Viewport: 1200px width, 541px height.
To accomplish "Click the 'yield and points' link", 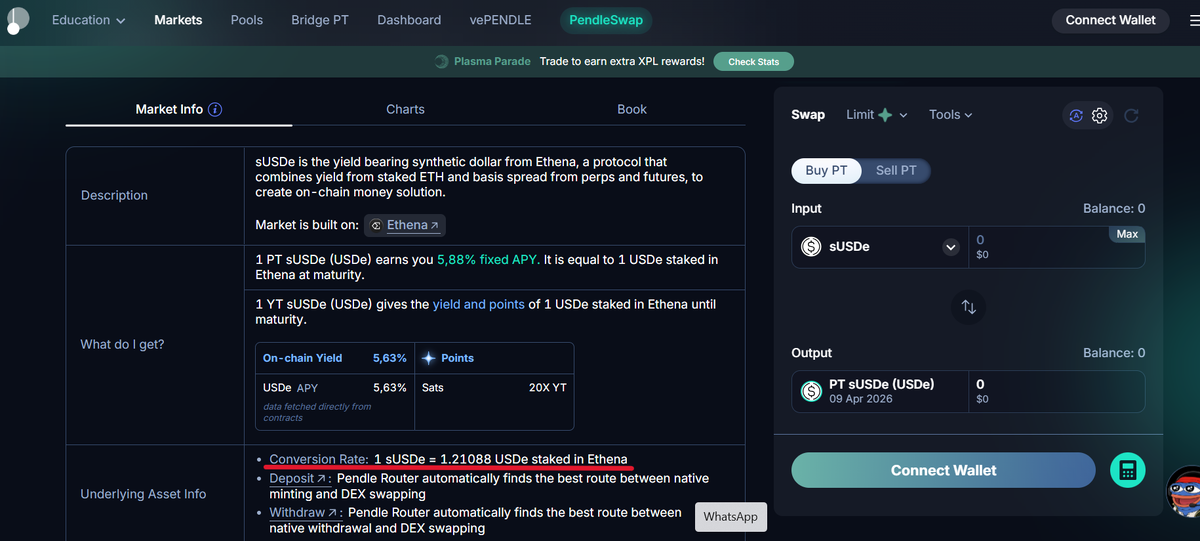I will click(478, 304).
